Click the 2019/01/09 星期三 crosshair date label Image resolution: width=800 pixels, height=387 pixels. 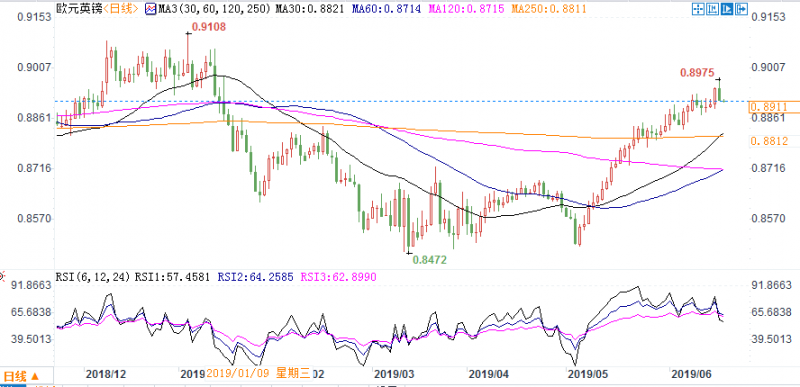258,374
